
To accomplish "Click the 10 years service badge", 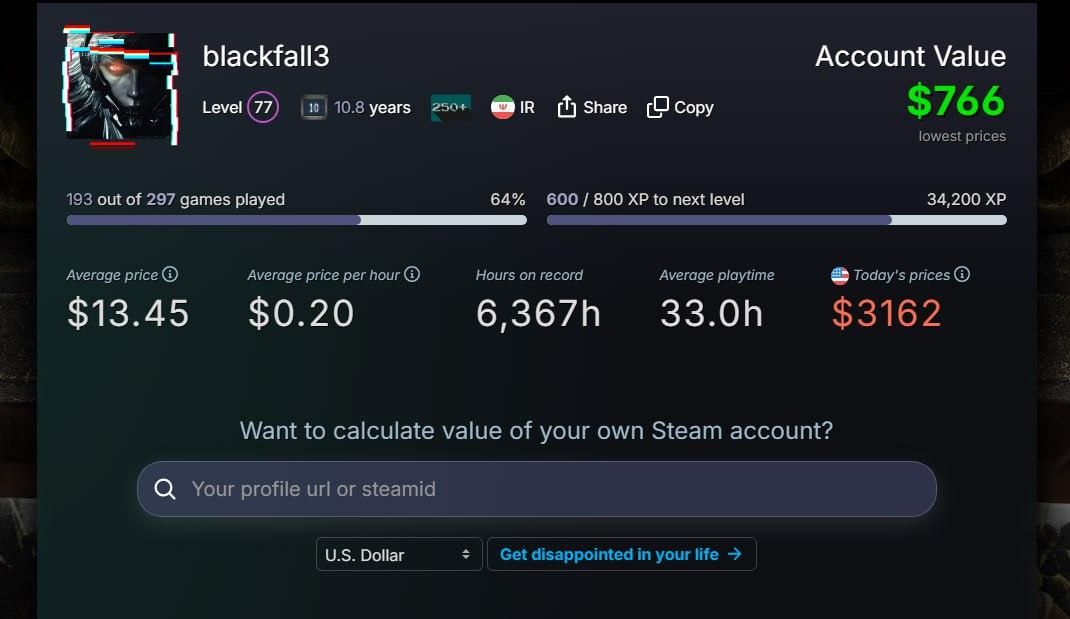I will 314,107.
